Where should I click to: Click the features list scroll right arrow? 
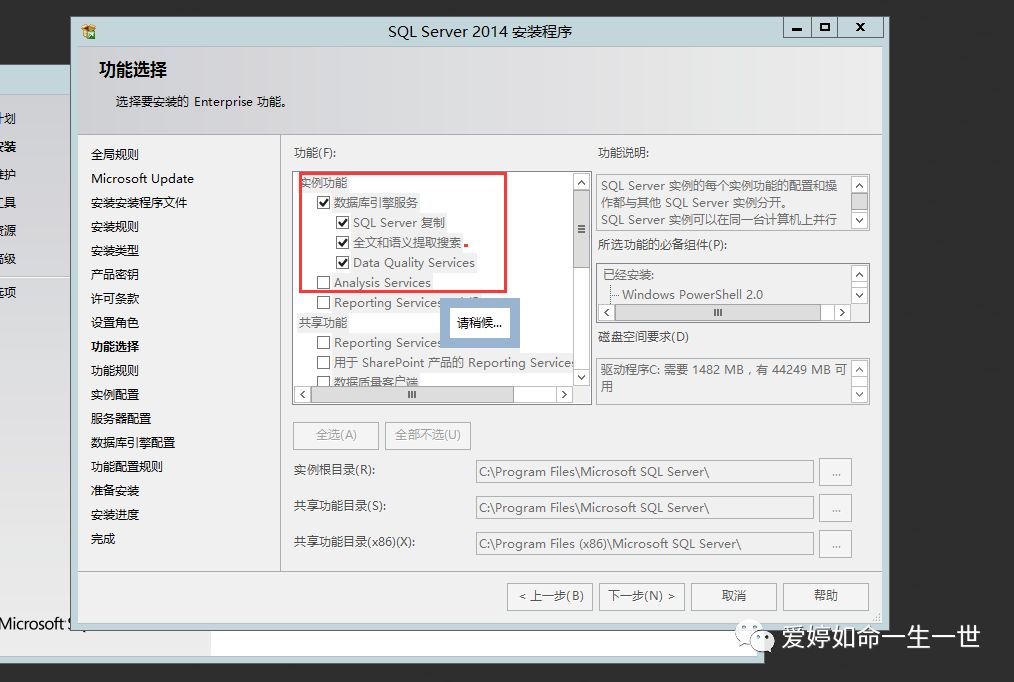click(564, 394)
